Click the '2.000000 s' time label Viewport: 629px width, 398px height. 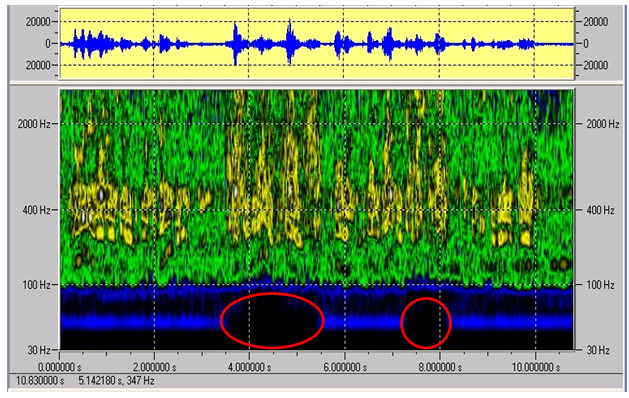(154, 368)
